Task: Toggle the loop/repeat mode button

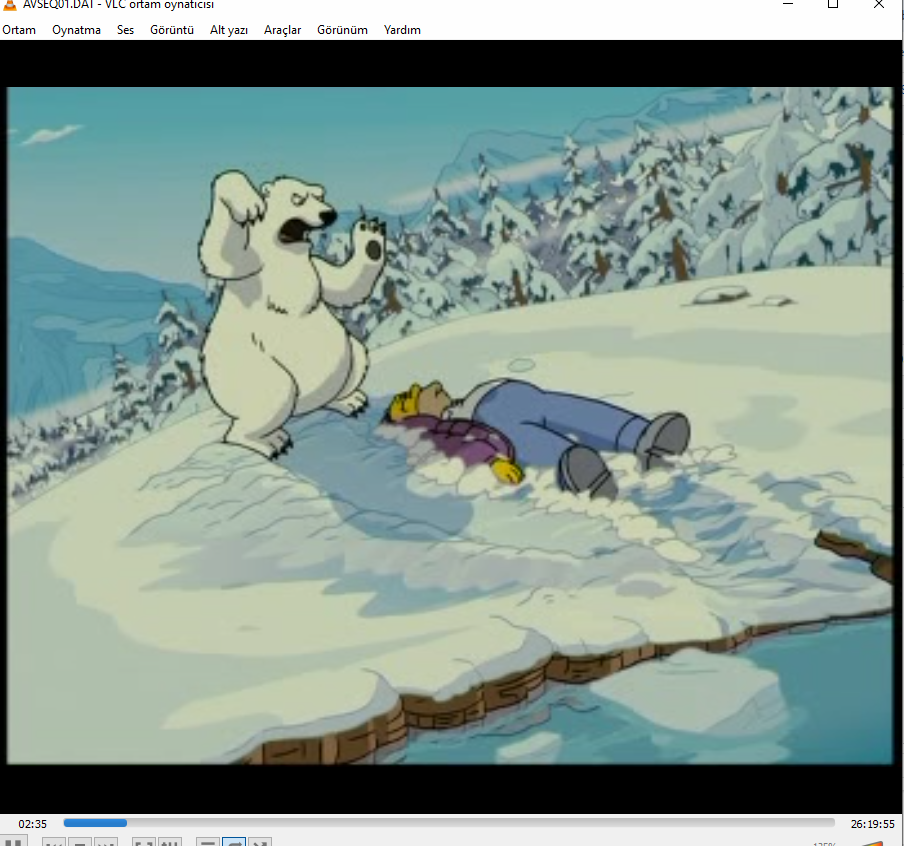Action: (x=234, y=843)
